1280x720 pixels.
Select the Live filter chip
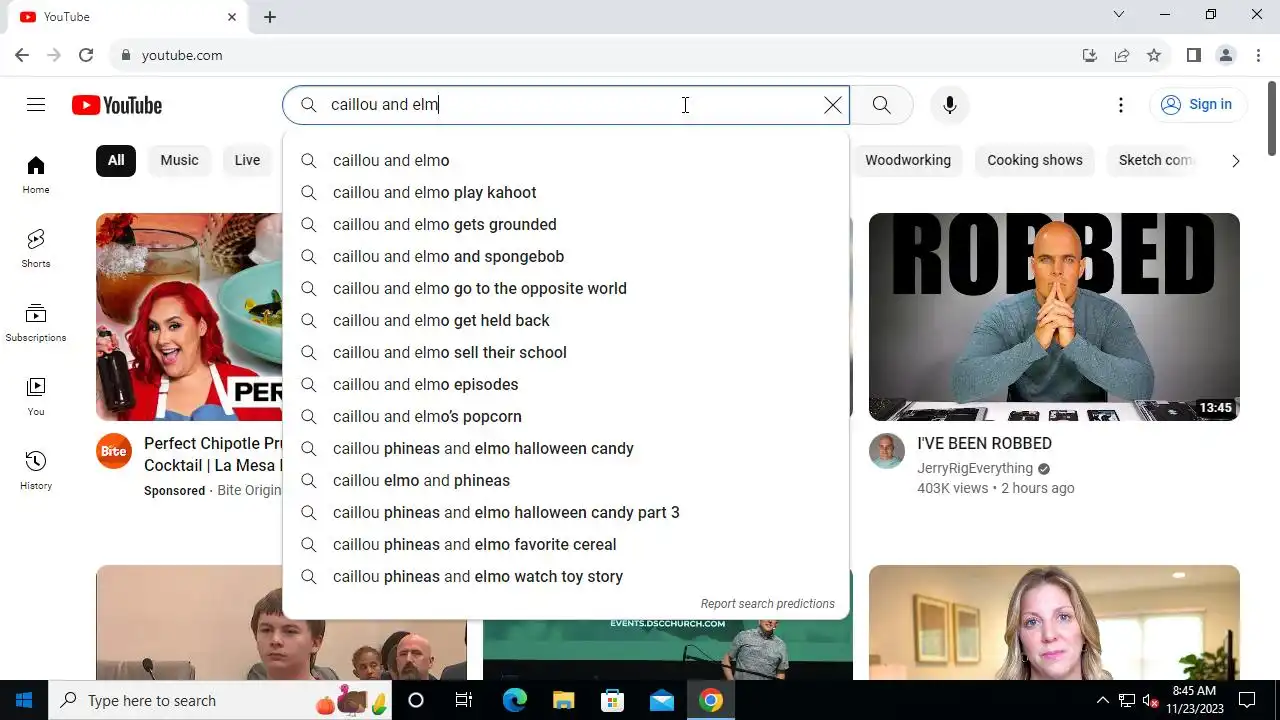click(x=247, y=160)
